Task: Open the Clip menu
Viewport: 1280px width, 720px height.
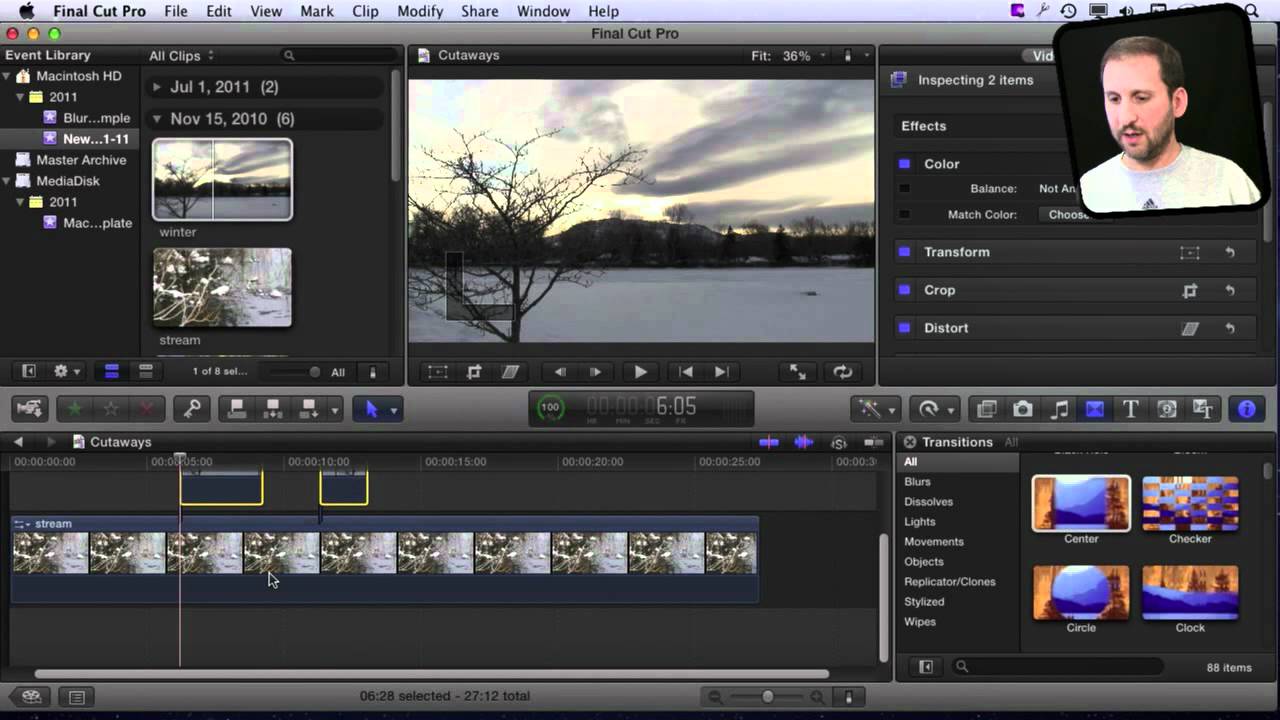Action: [x=365, y=11]
